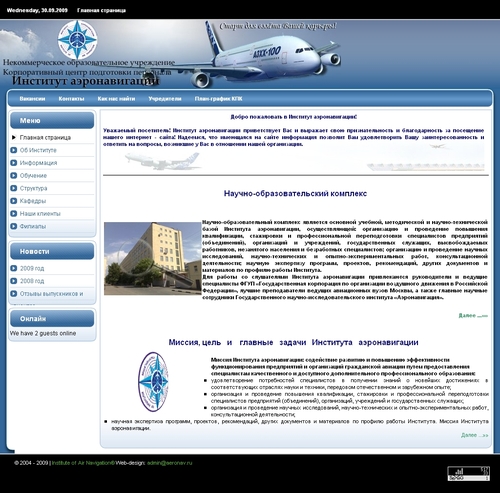
Task: Click heading Научно-образовательский комплекс
Action: click(295, 193)
